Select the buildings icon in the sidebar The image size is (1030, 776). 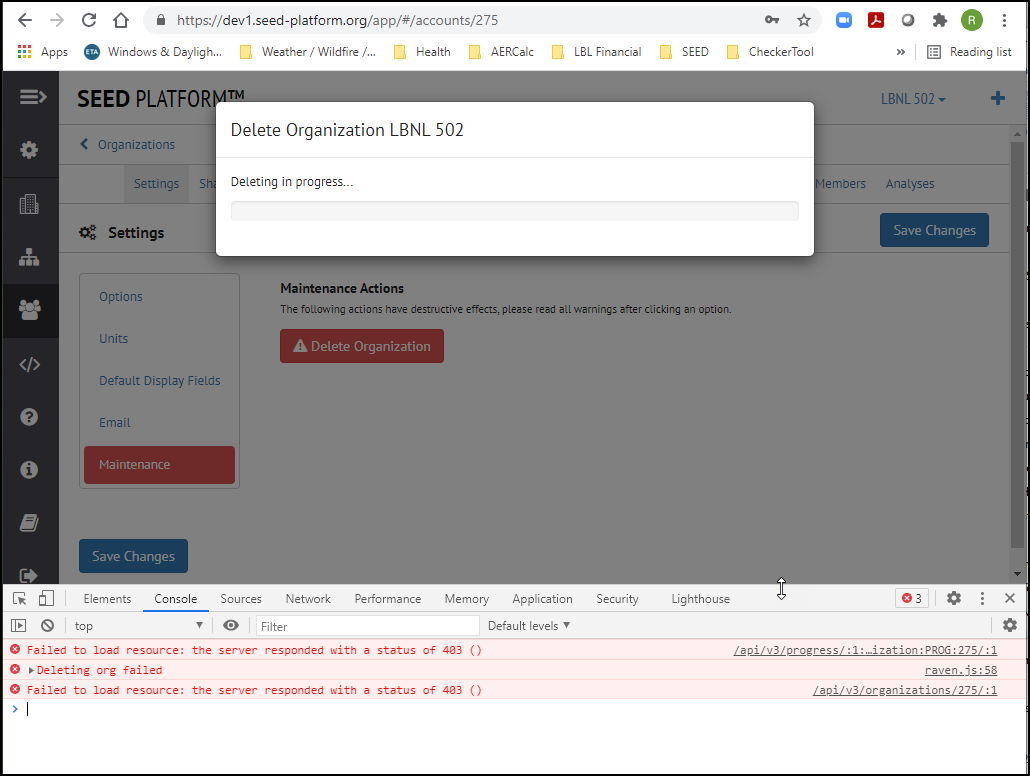click(x=31, y=203)
